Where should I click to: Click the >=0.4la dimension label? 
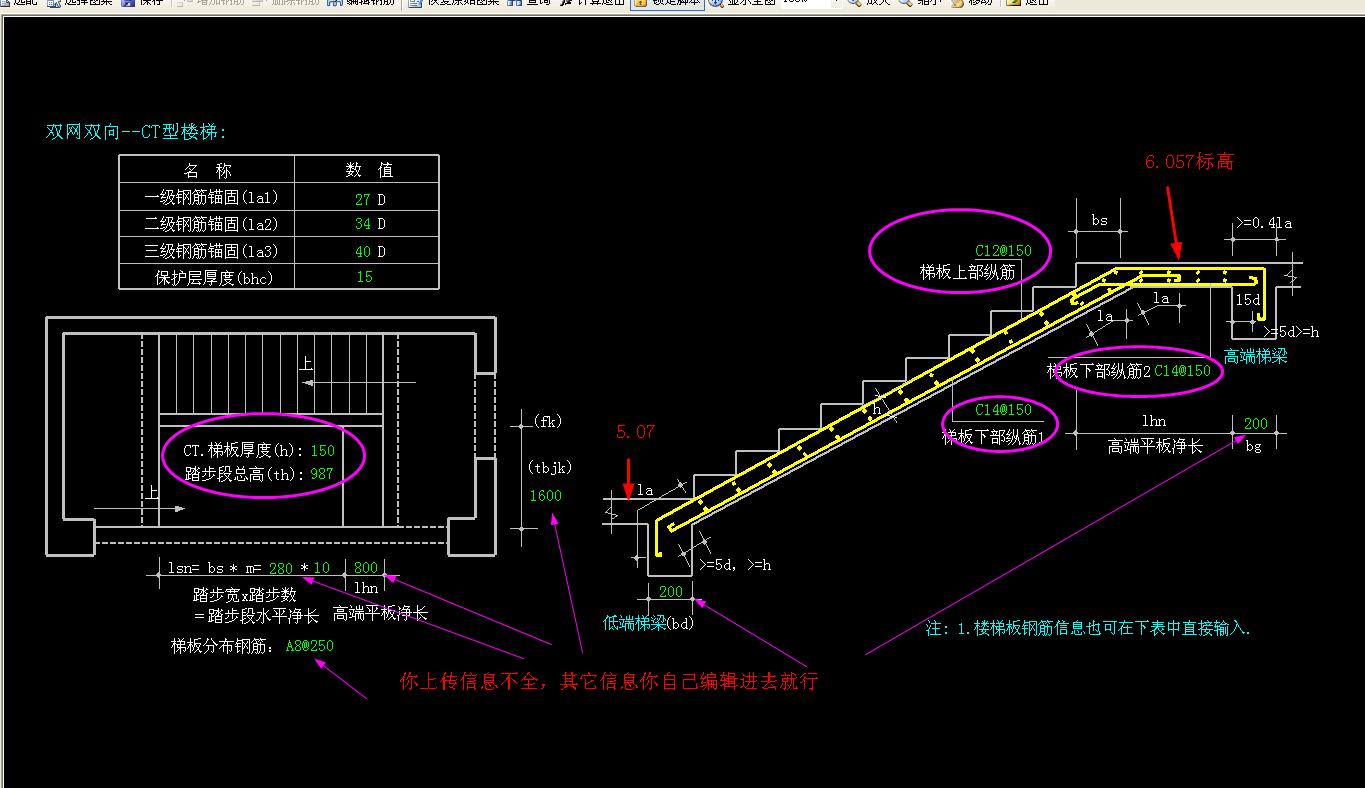pyautogui.click(x=1264, y=223)
